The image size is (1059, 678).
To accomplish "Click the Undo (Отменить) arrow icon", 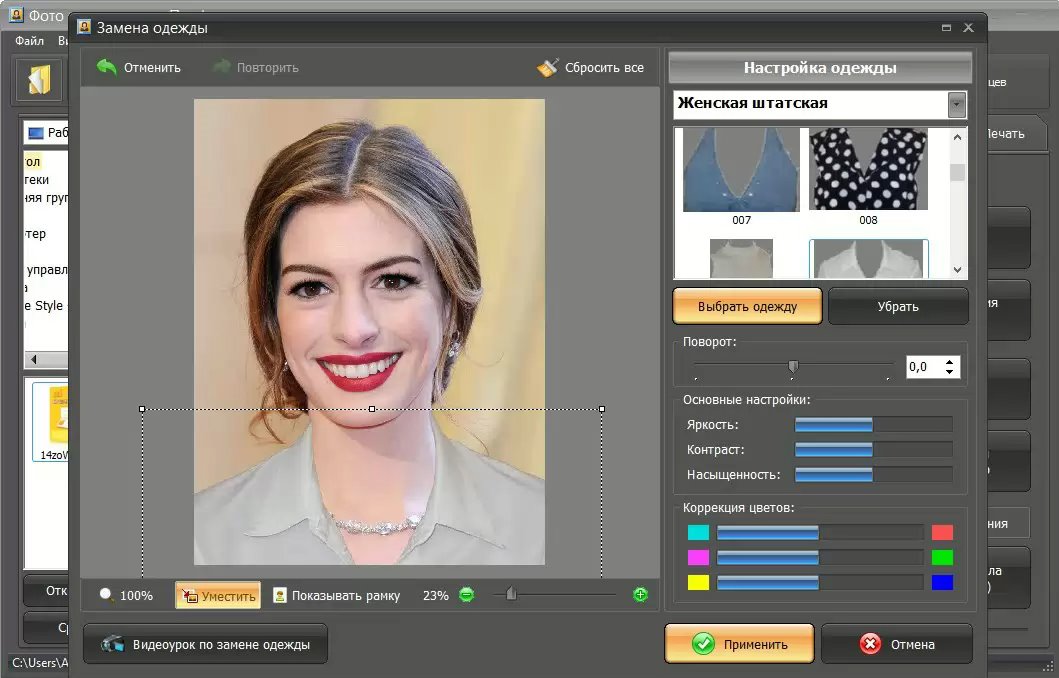I will click(x=106, y=67).
